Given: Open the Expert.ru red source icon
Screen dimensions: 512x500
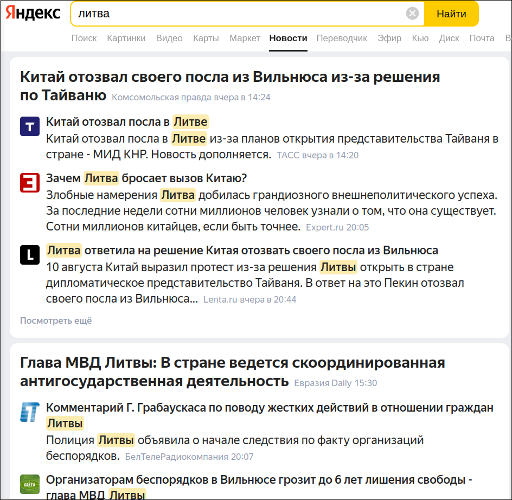Looking at the screenshot, I should coord(30,182).
